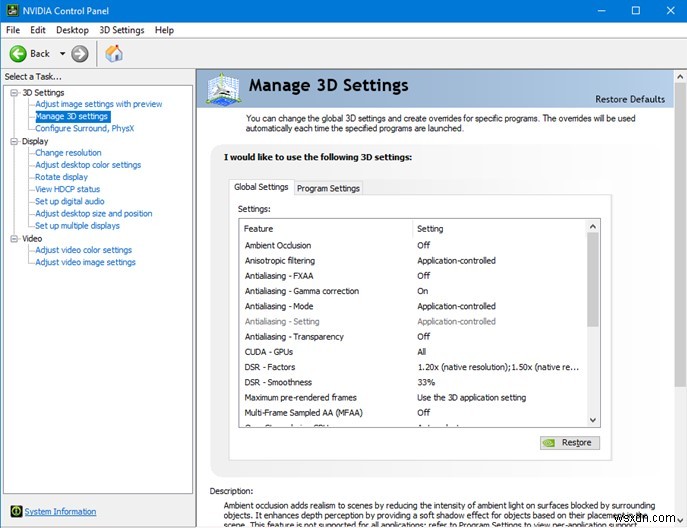This screenshot has width=687, height=528.
Task: Switch to the Program Settings tab
Action: coord(328,188)
